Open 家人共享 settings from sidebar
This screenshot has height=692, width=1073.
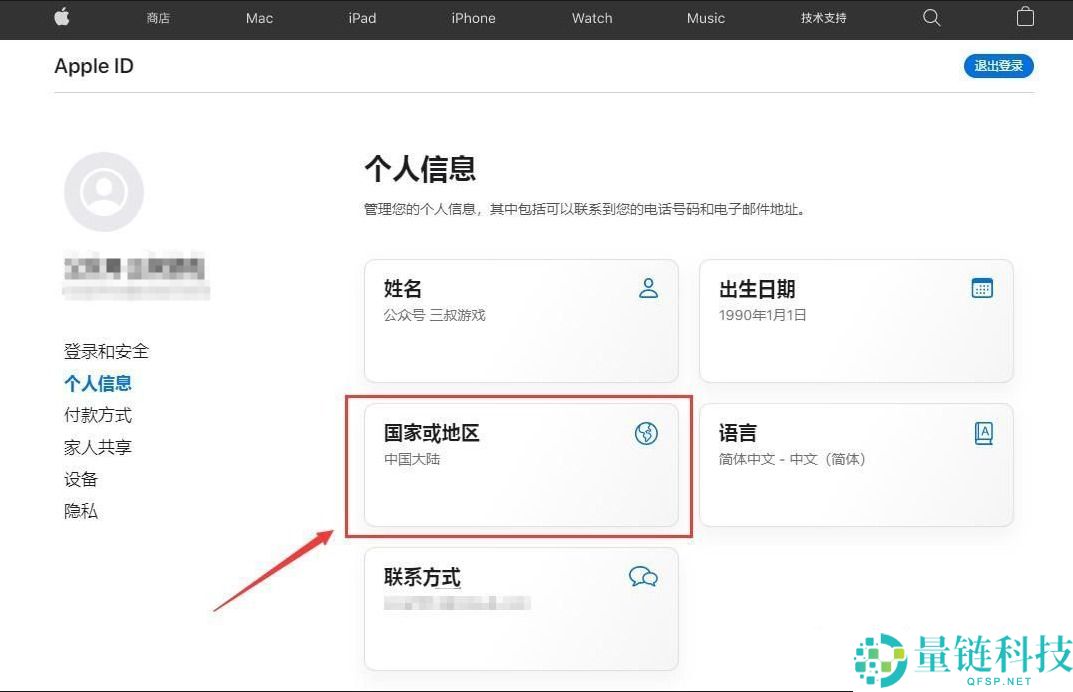click(x=97, y=447)
